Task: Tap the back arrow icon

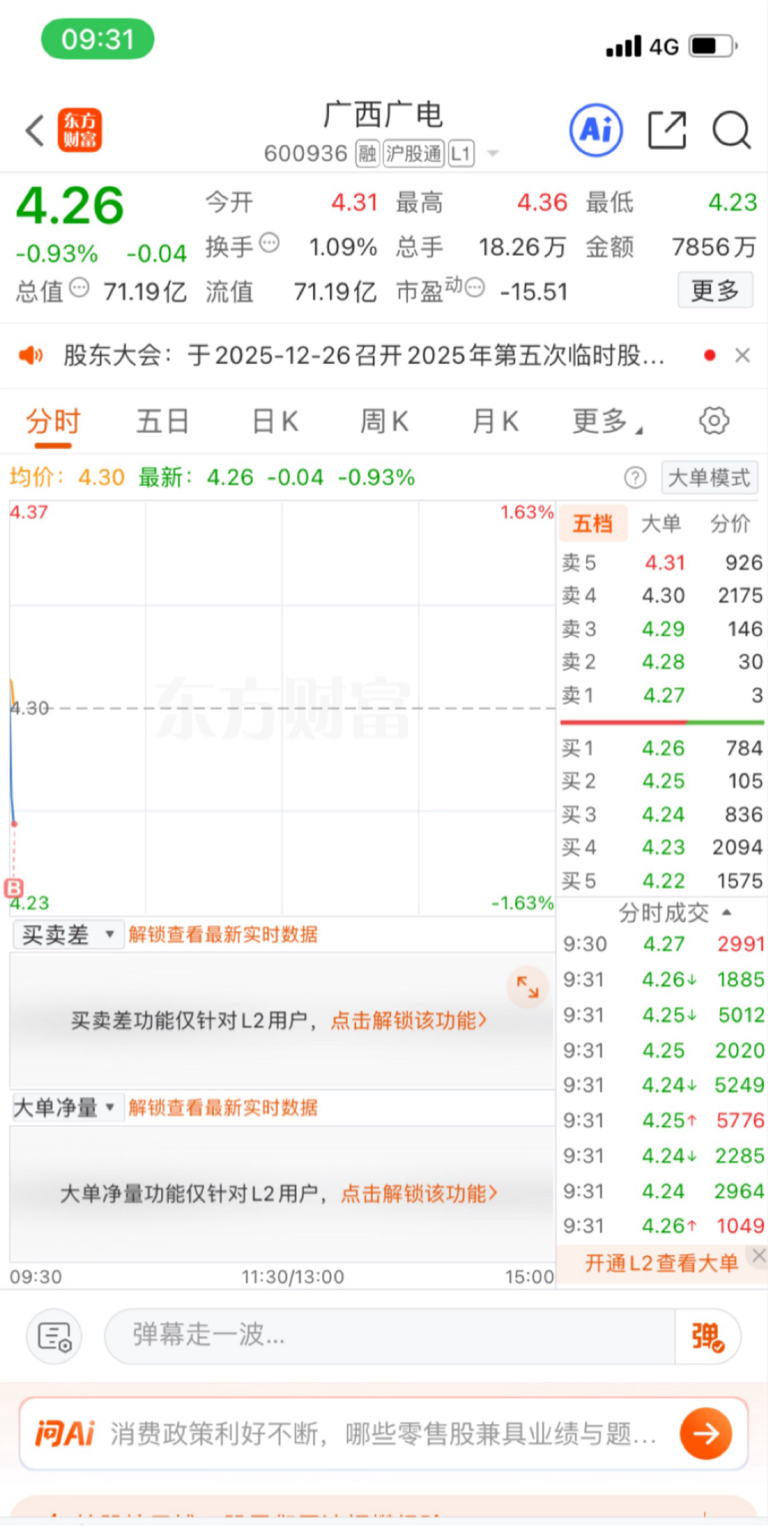Action: (35, 131)
